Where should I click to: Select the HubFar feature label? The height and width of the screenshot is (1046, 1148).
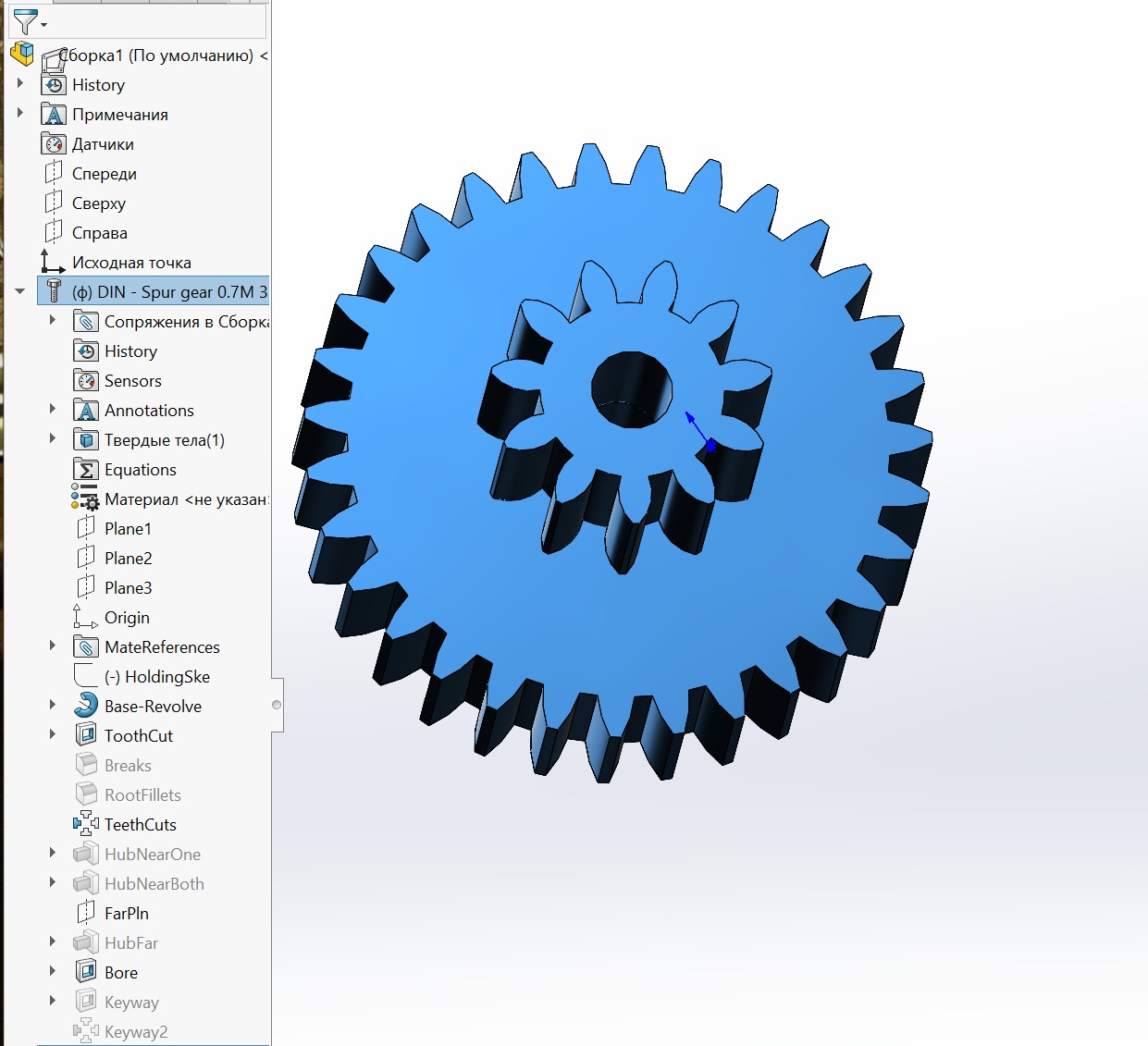tap(131, 943)
